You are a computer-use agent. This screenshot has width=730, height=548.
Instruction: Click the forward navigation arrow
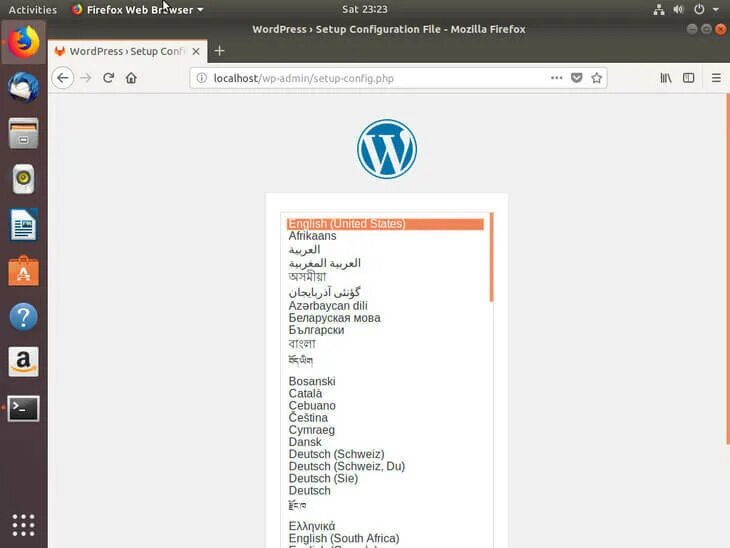(x=86, y=78)
